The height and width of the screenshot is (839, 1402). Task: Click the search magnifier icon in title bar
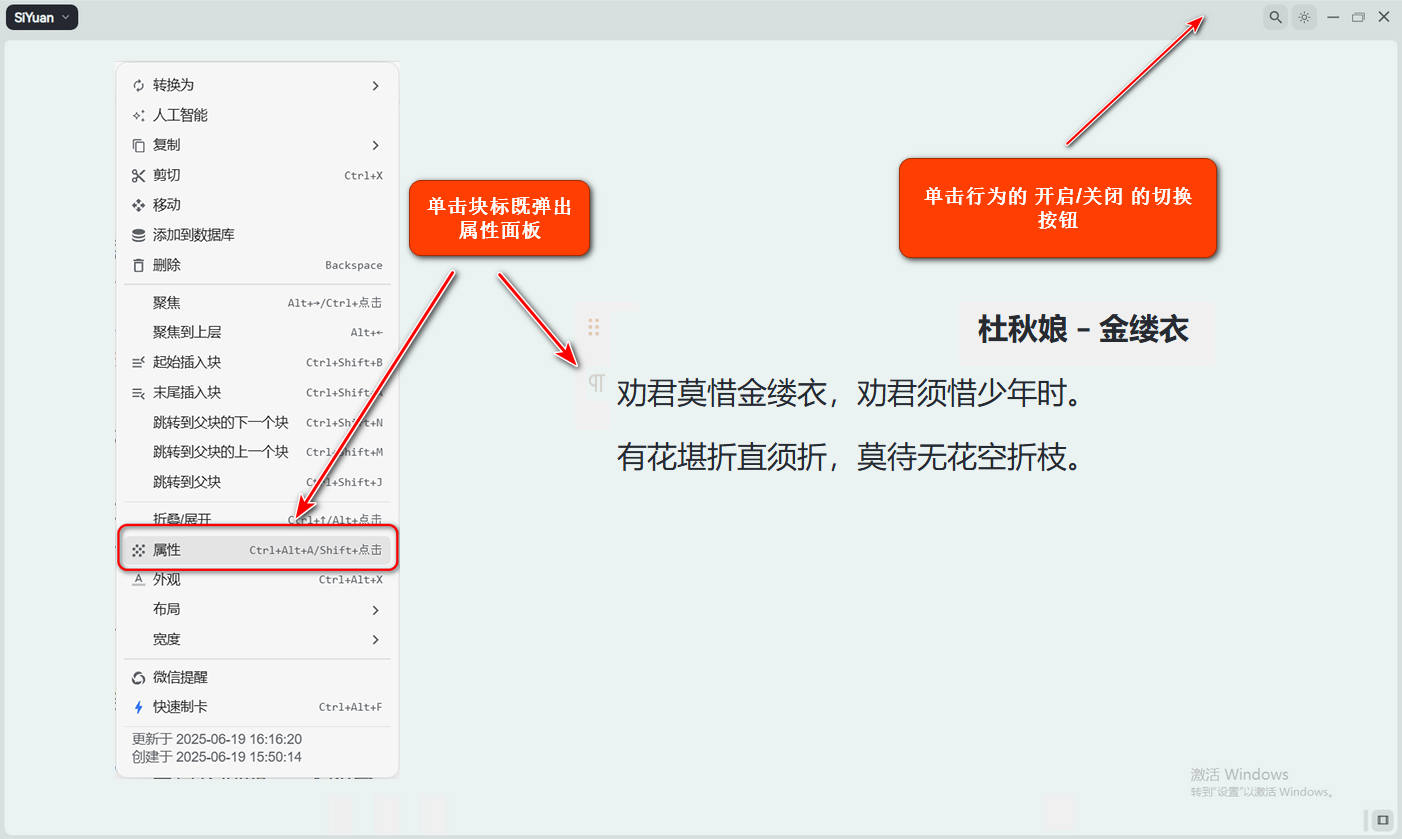[x=1275, y=17]
